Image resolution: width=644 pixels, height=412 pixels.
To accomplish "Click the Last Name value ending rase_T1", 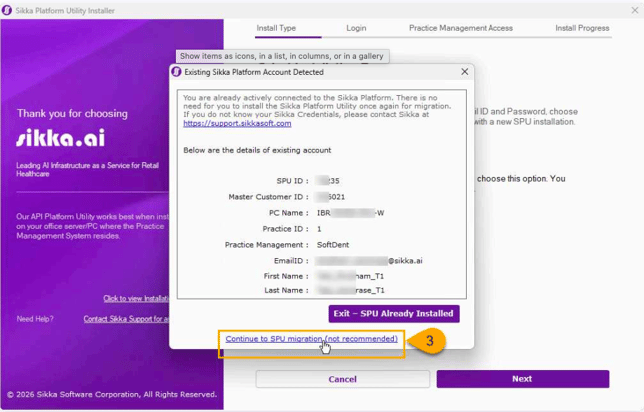I will [x=350, y=290].
